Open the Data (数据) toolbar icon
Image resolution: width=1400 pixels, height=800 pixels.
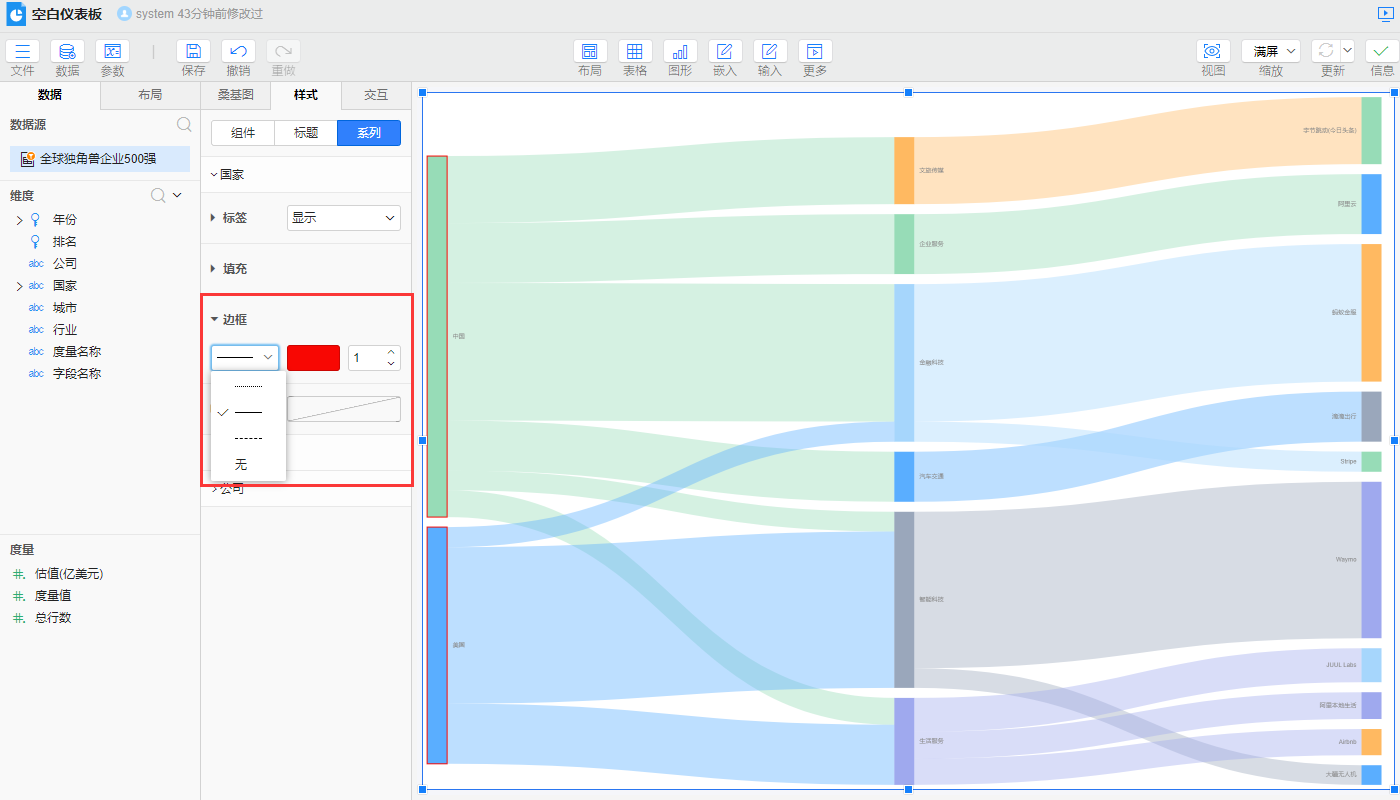click(x=67, y=52)
